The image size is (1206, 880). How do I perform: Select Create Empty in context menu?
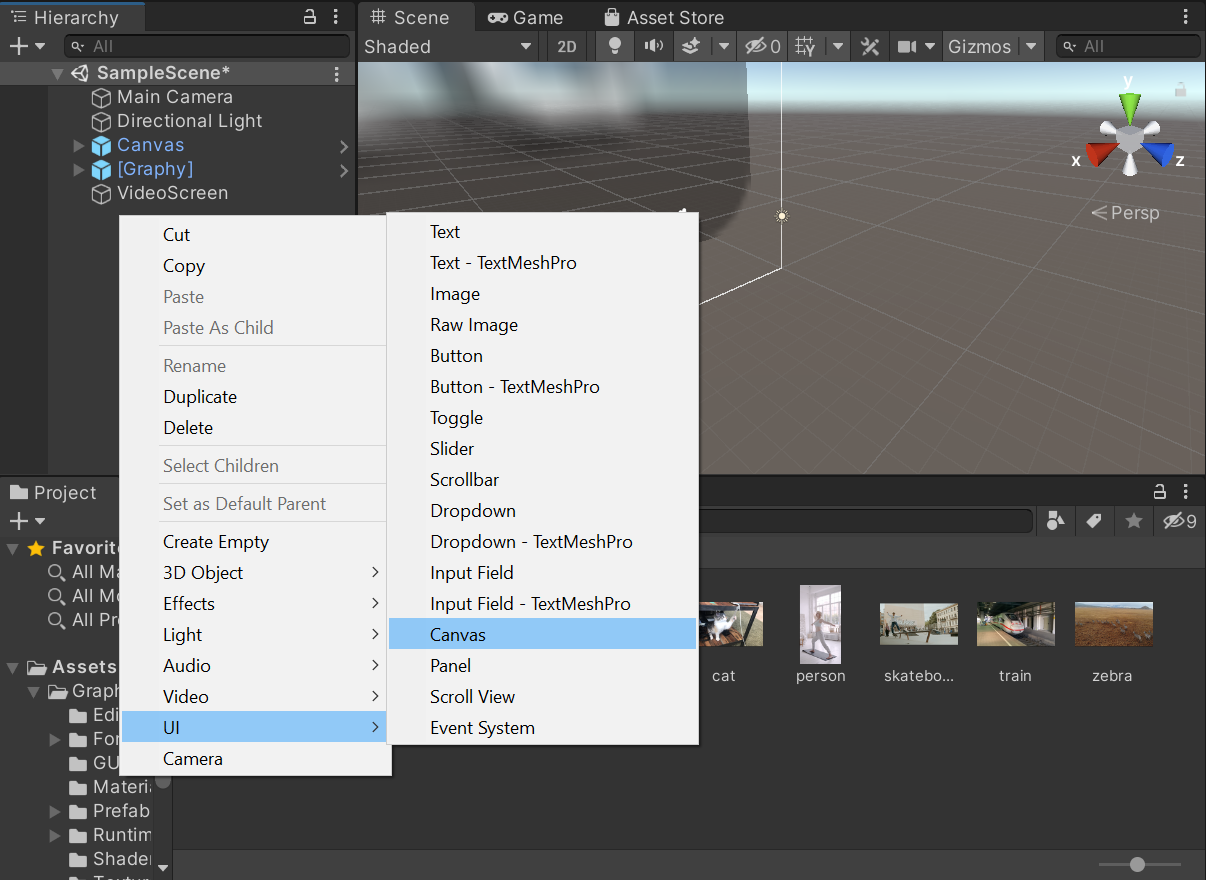click(x=216, y=542)
